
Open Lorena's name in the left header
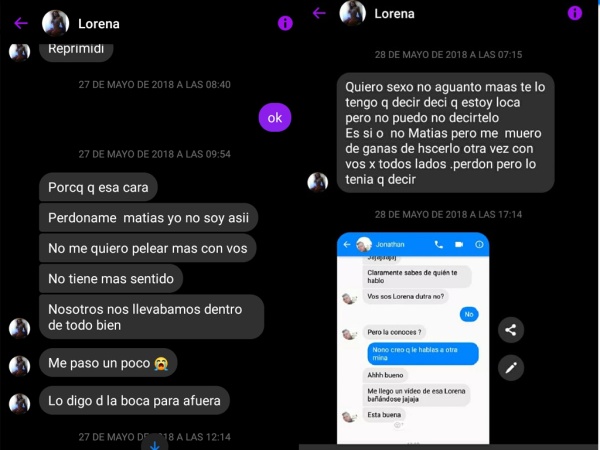click(99, 24)
